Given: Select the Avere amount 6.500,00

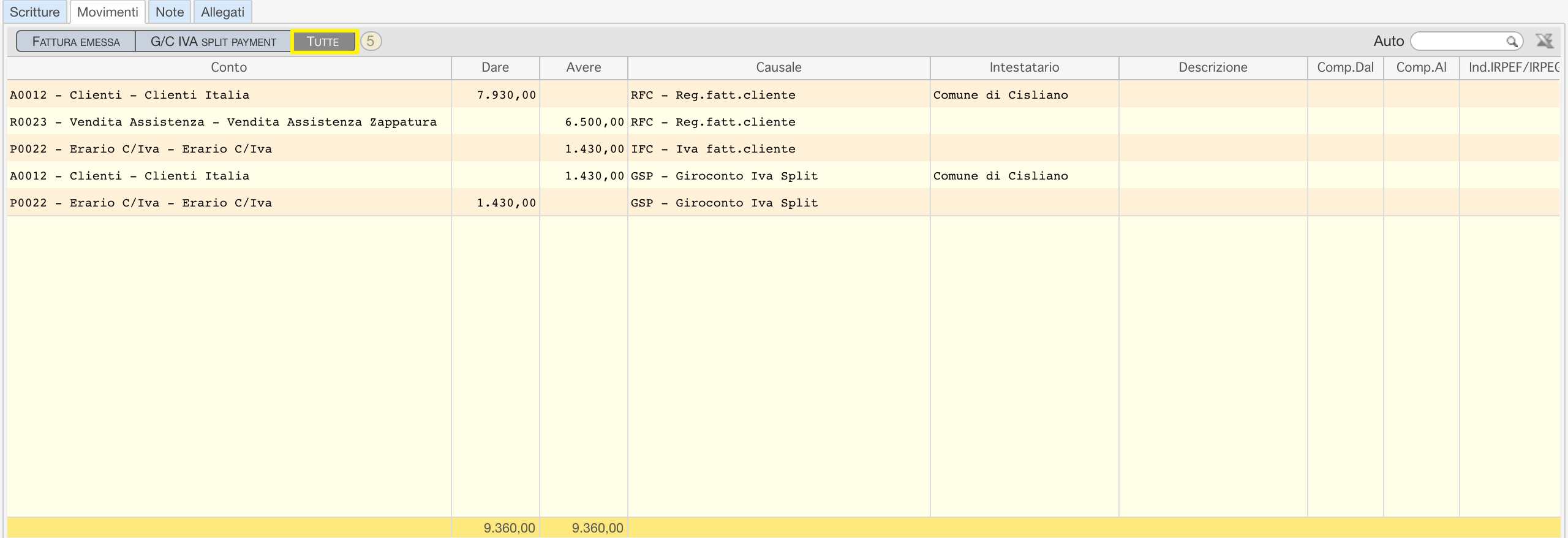Looking at the screenshot, I should click(x=595, y=122).
